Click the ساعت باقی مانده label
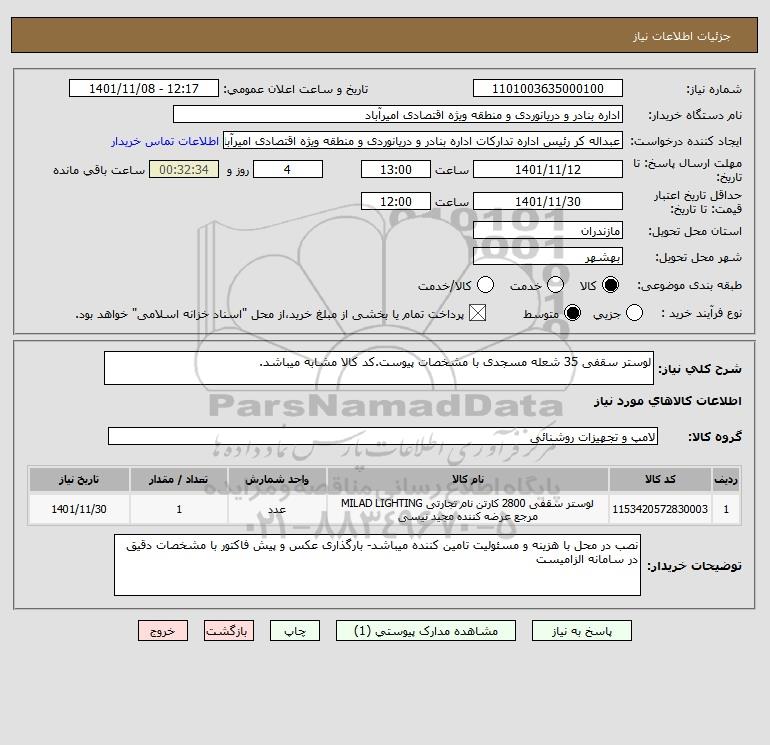 coord(99,170)
